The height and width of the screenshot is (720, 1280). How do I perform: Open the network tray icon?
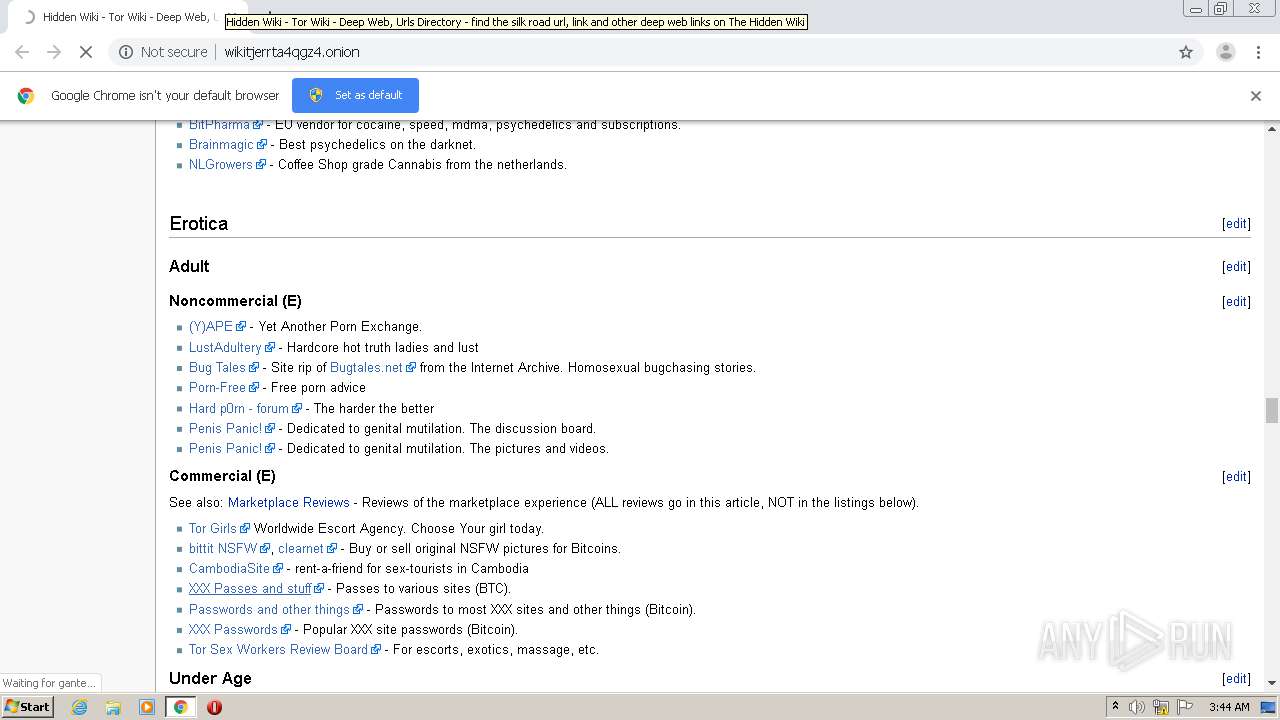click(1160, 707)
